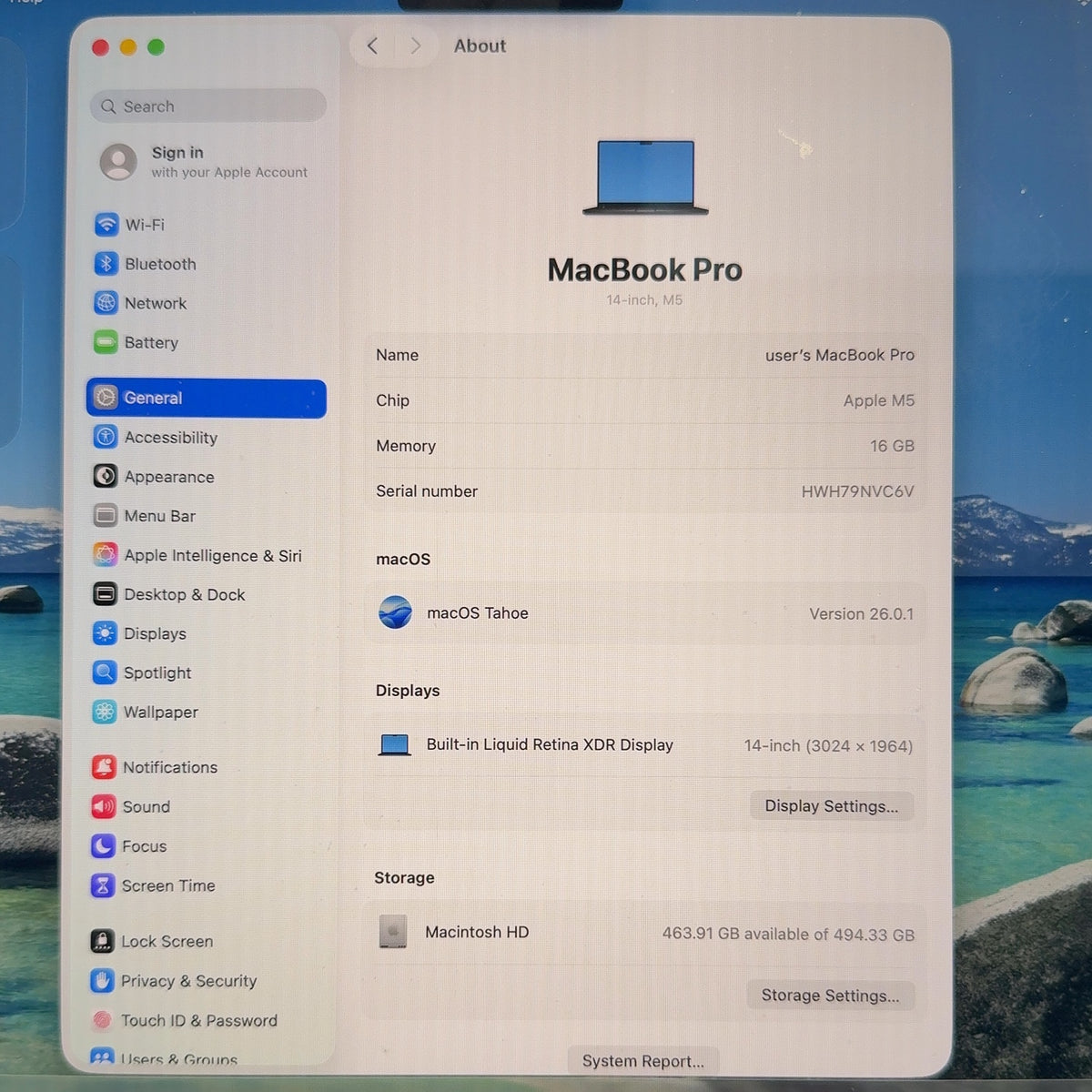Image resolution: width=1092 pixels, height=1092 pixels.
Task: Go forward with the right chevron
Action: [416, 45]
